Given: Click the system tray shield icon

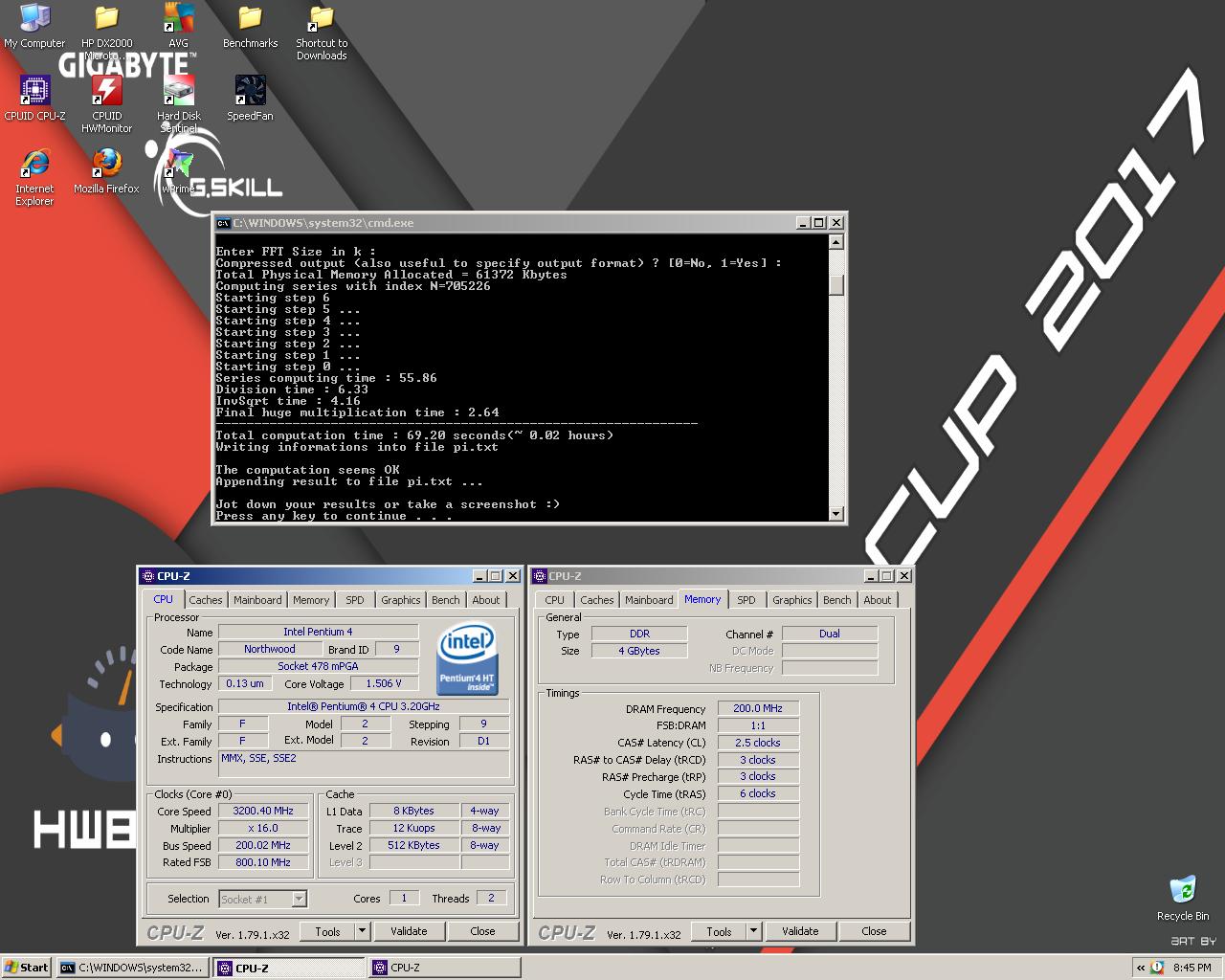Looking at the screenshot, I should 1157,968.
